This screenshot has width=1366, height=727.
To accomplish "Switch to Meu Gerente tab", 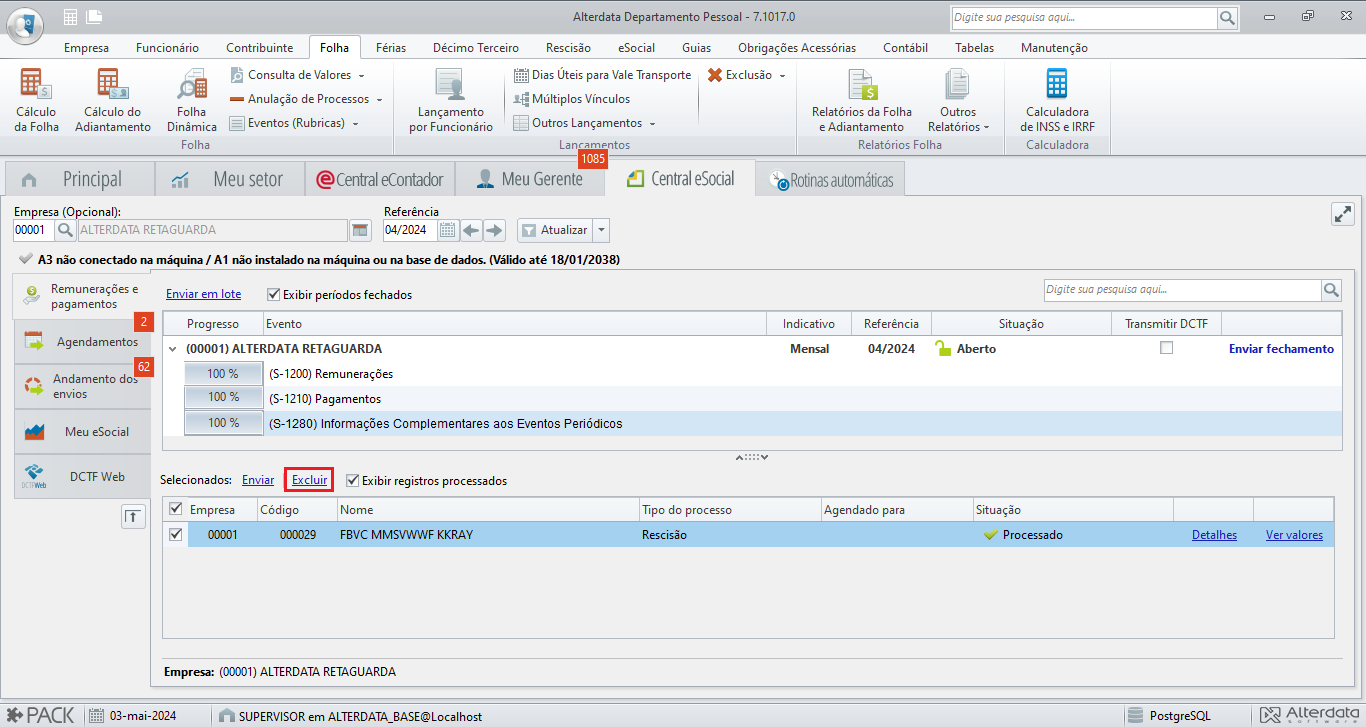I will click(529, 180).
